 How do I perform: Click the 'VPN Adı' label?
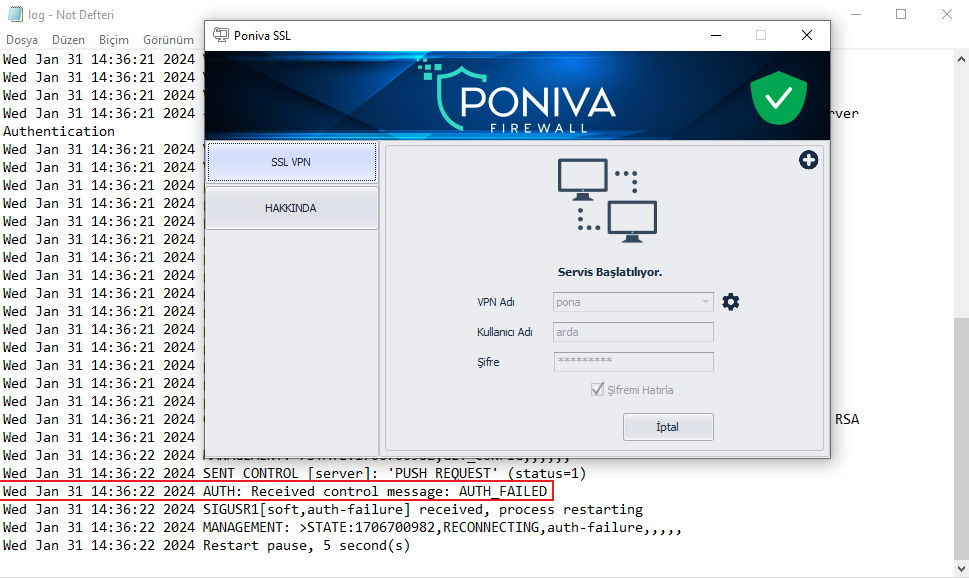click(x=496, y=302)
